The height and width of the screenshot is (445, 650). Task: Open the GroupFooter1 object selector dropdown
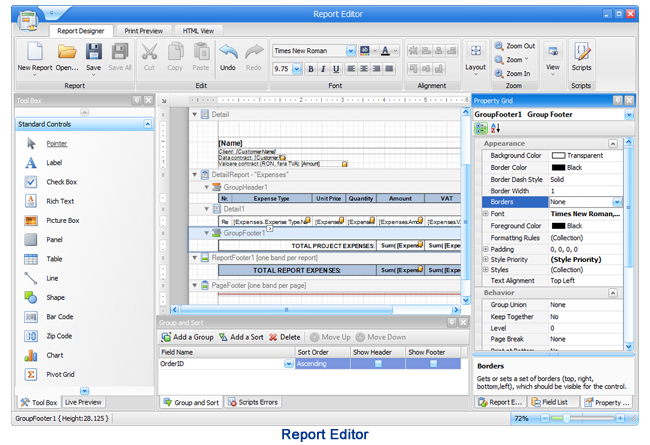(629, 114)
